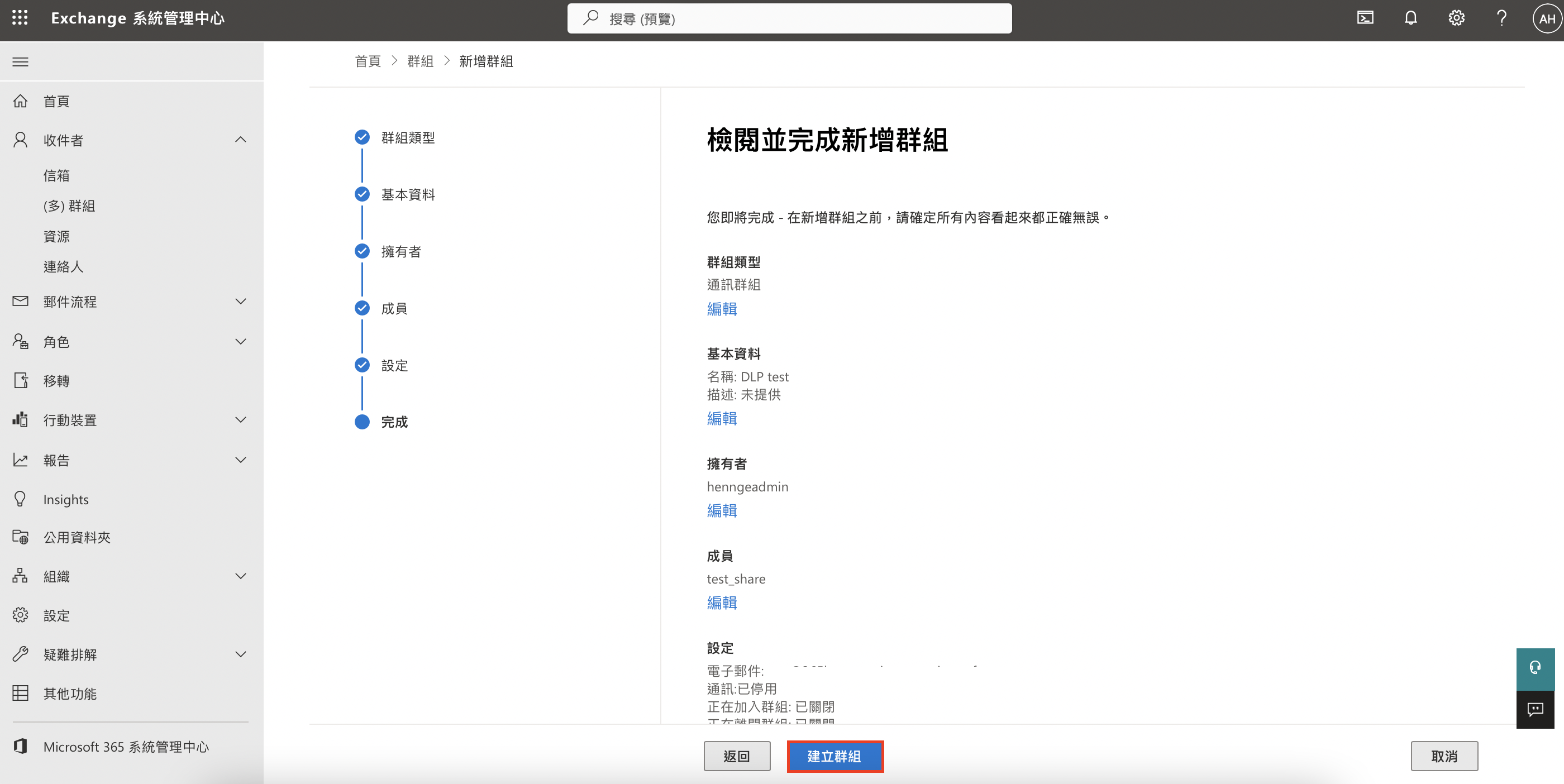The height and width of the screenshot is (784, 1564).
Task: Click the 收件者 person icon
Action: pos(20,140)
